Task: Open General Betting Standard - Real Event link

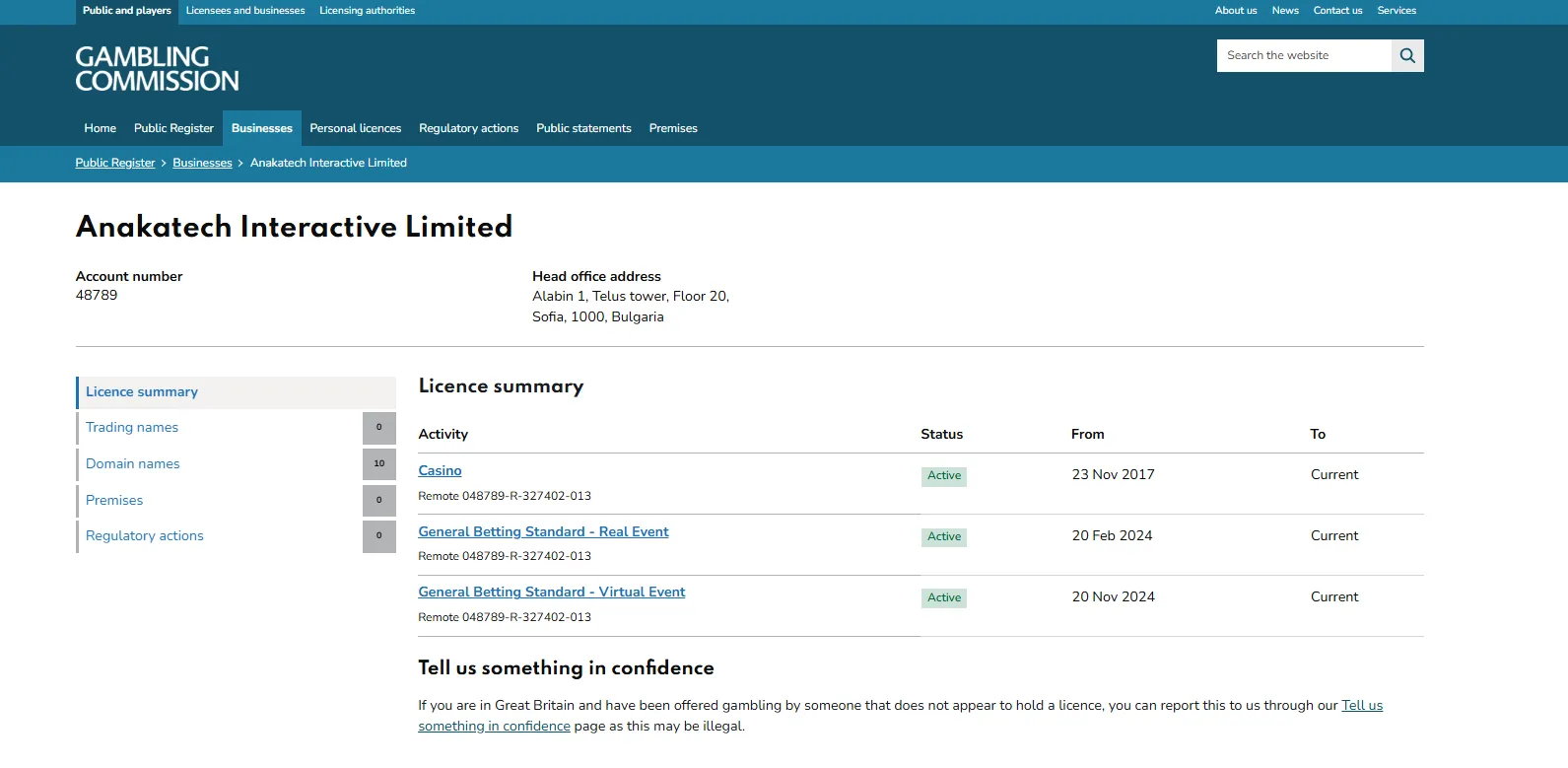Action: coord(543,532)
